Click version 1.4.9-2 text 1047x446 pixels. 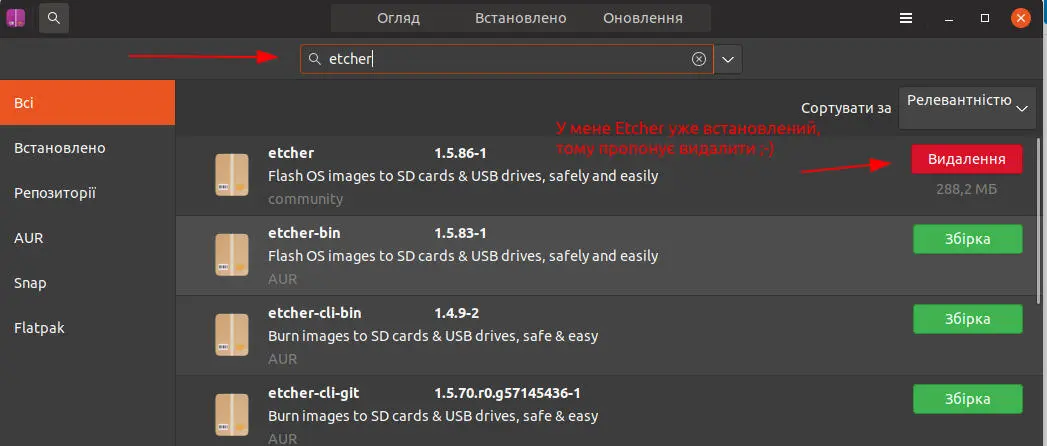[457, 313]
